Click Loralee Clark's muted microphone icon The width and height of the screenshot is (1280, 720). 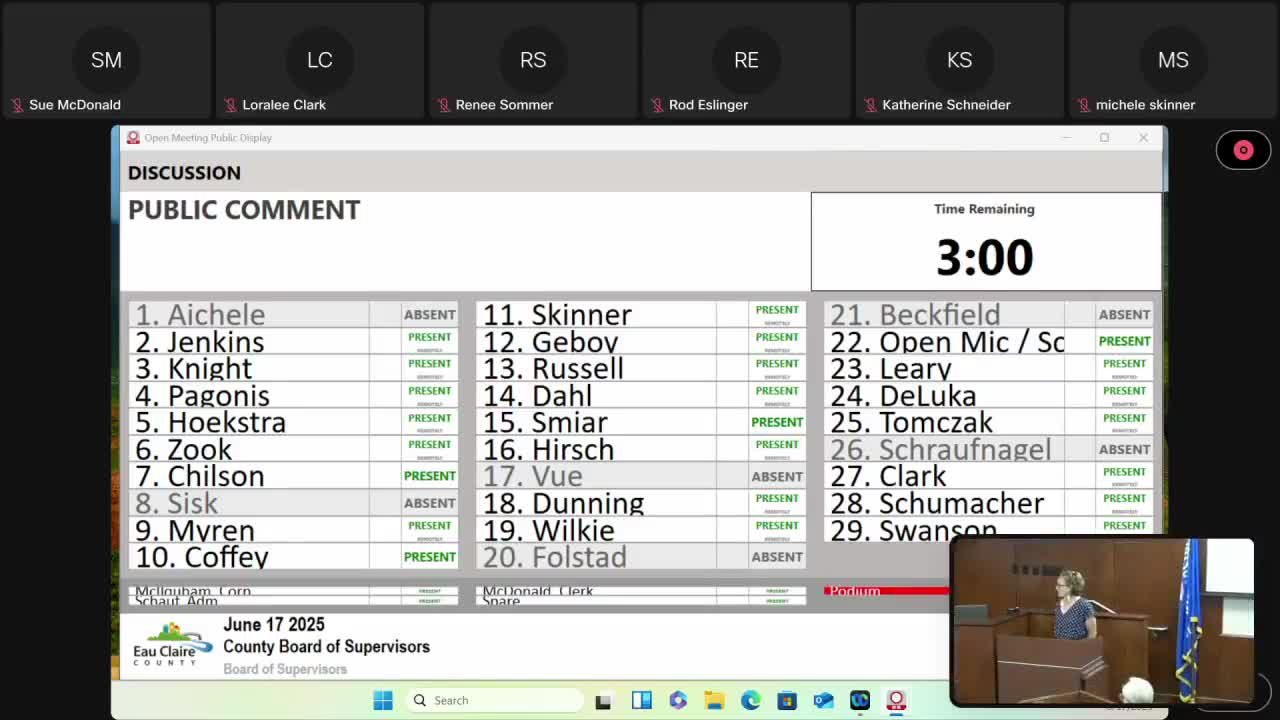coord(231,105)
